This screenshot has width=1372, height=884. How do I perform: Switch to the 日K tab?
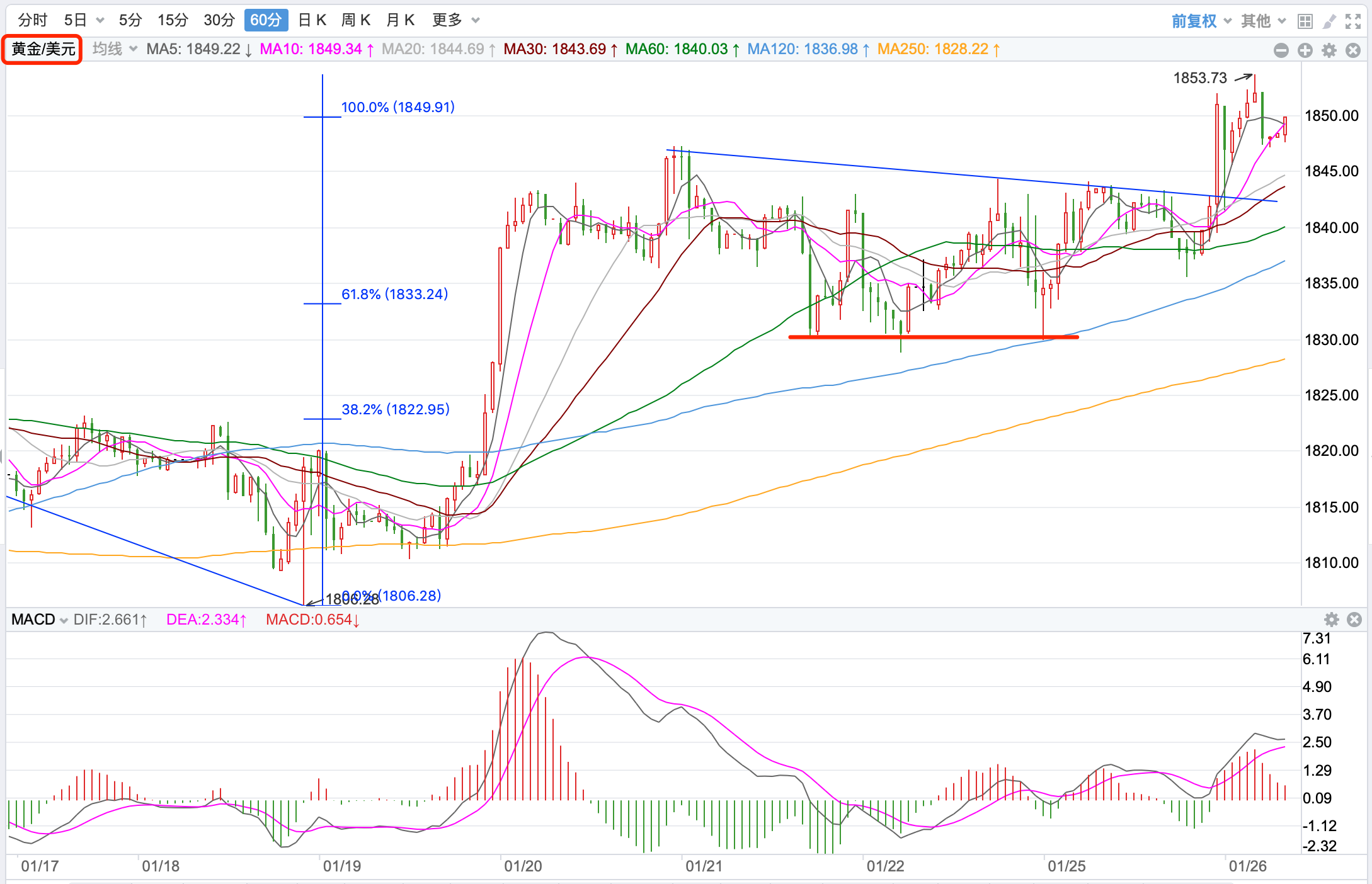pos(312,20)
